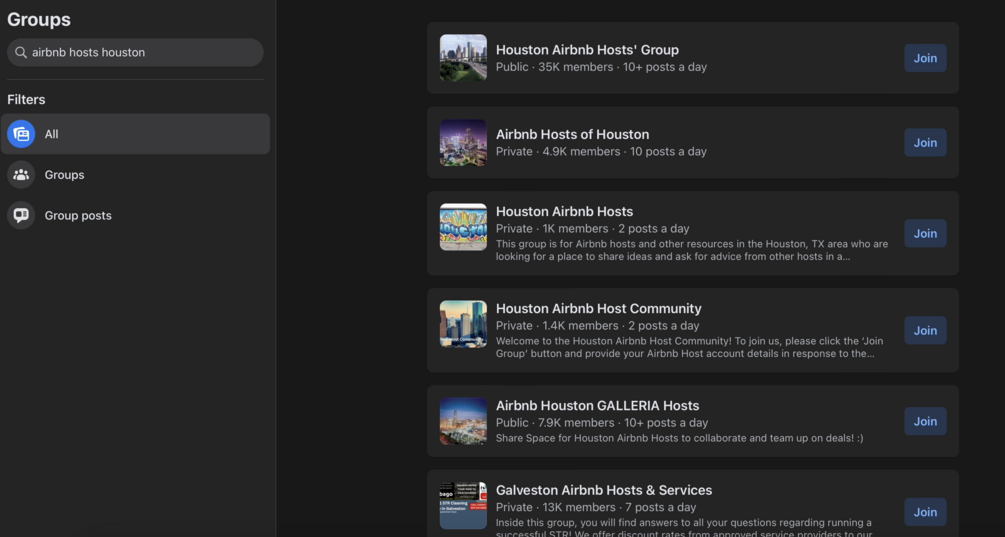
Task: Click the magnifier icon in the search box
Action: tap(21, 53)
